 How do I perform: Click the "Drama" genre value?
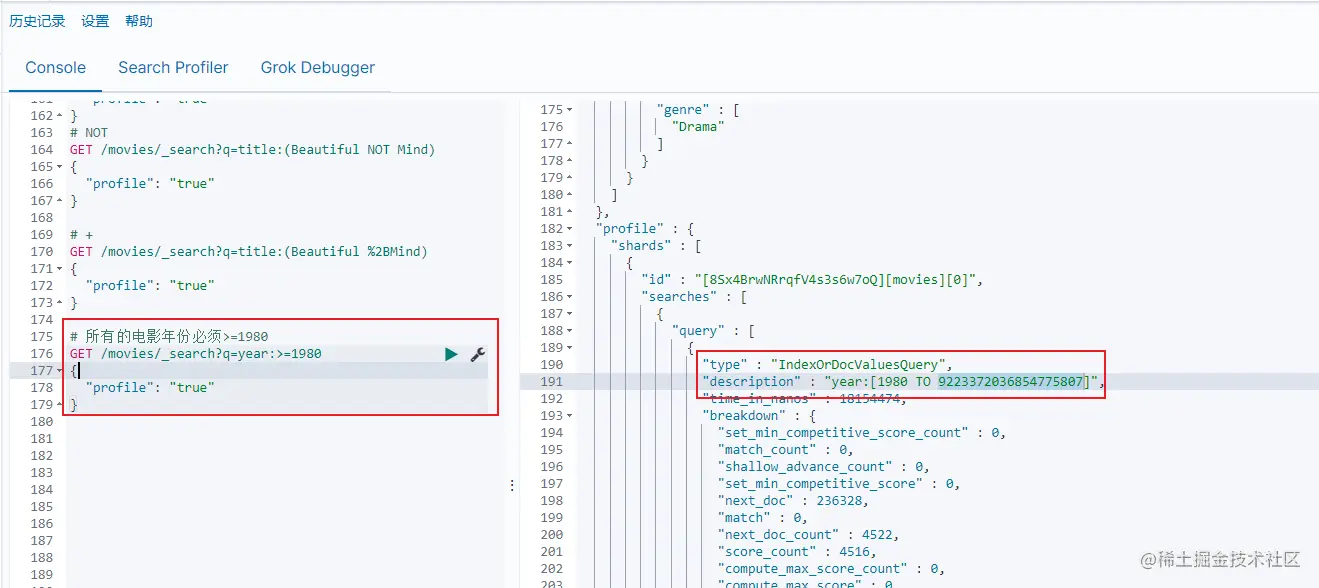click(698, 127)
